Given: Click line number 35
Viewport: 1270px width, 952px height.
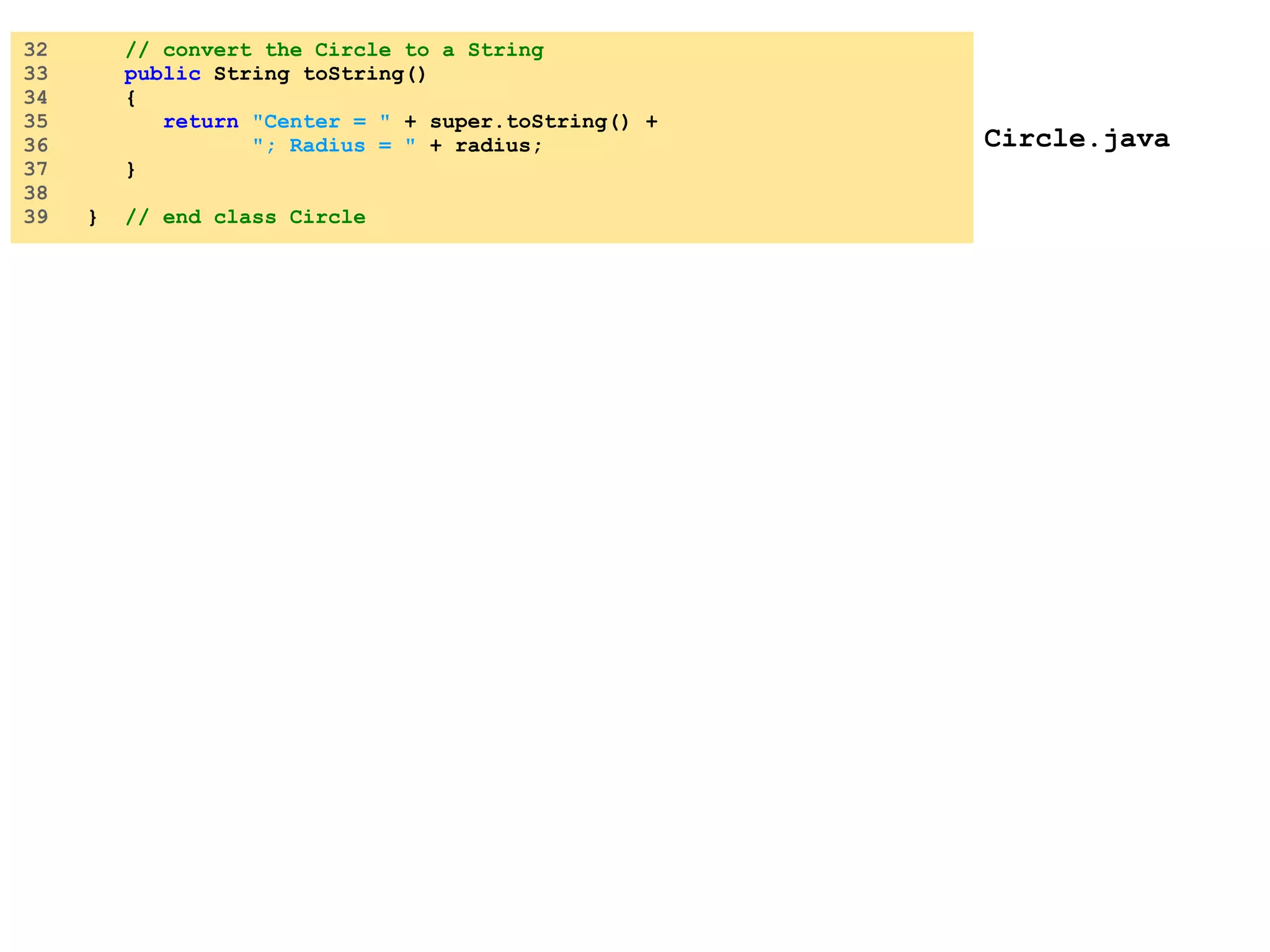Looking at the screenshot, I should (36, 121).
